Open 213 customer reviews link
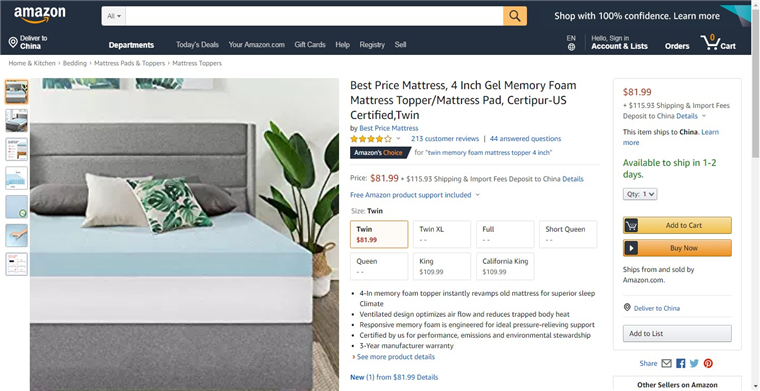This screenshot has height=391, width=760. point(445,139)
